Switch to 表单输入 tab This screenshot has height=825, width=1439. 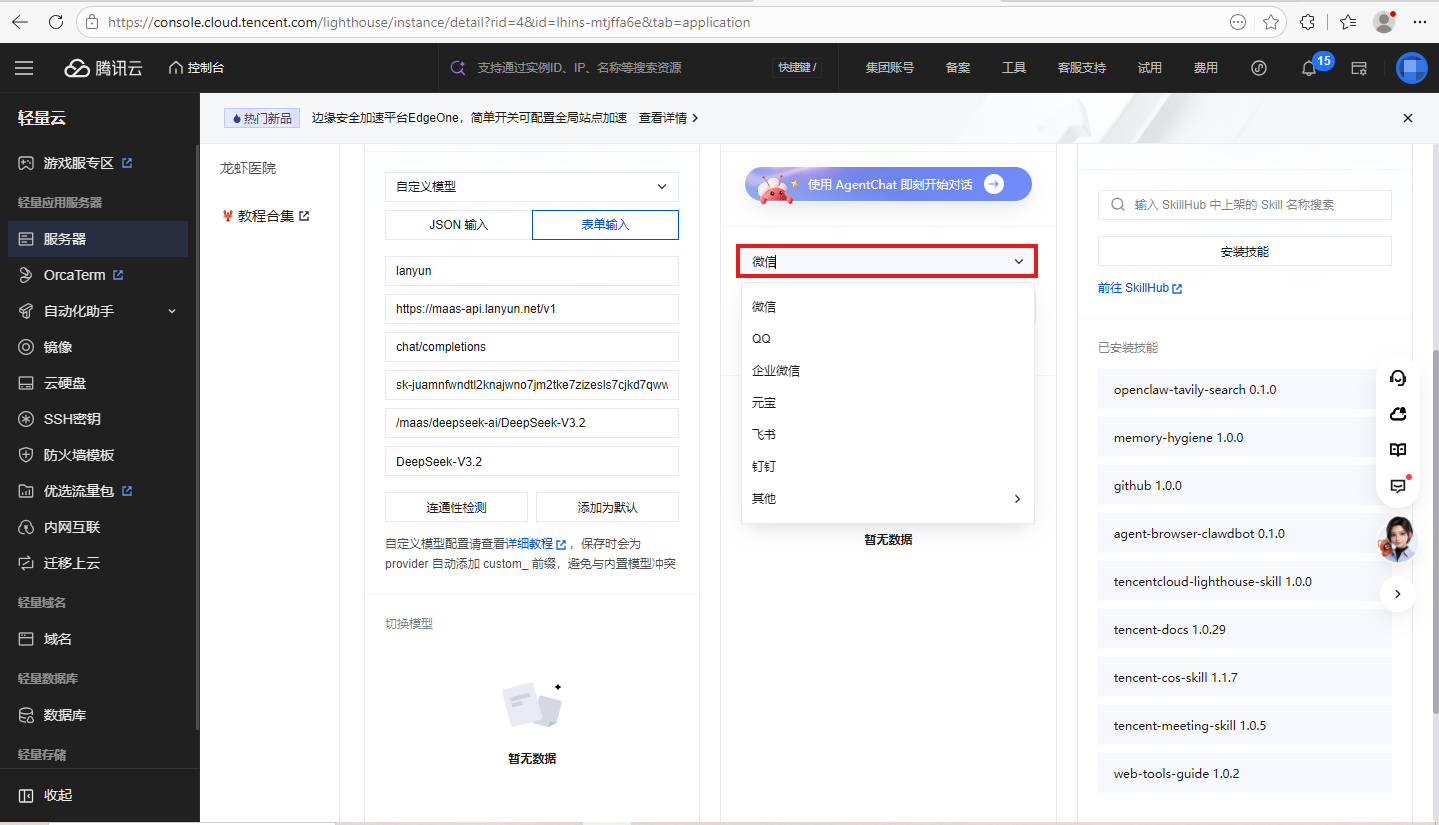point(605,225)
